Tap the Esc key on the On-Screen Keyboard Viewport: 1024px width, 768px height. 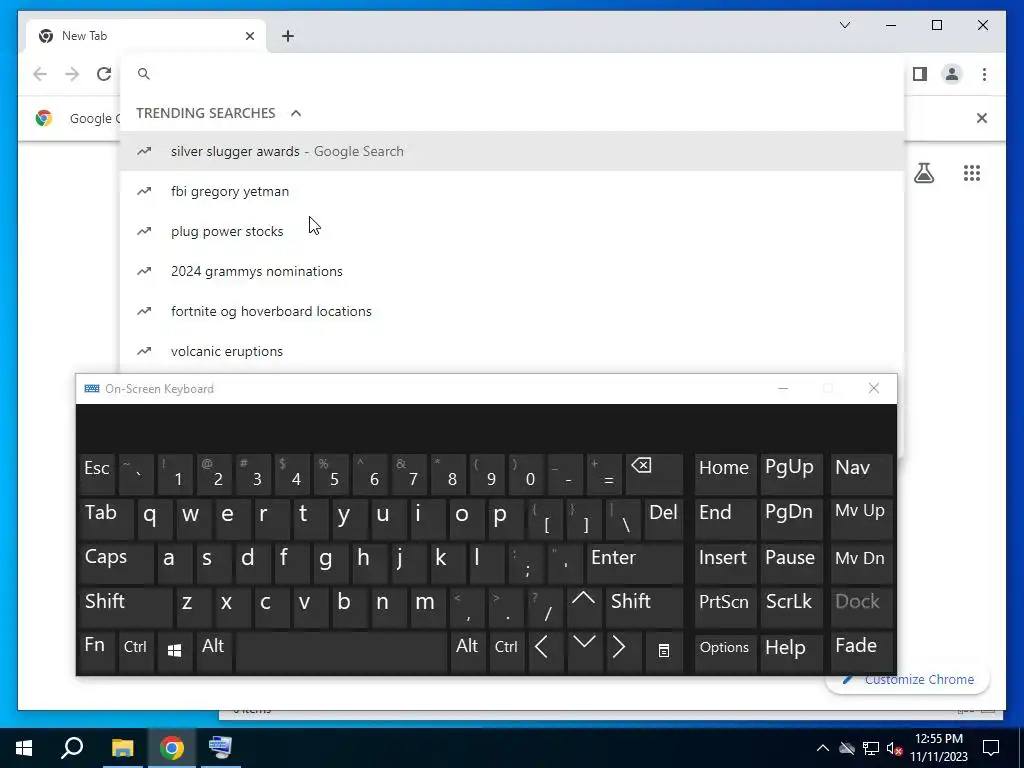[x=97, y=473]
